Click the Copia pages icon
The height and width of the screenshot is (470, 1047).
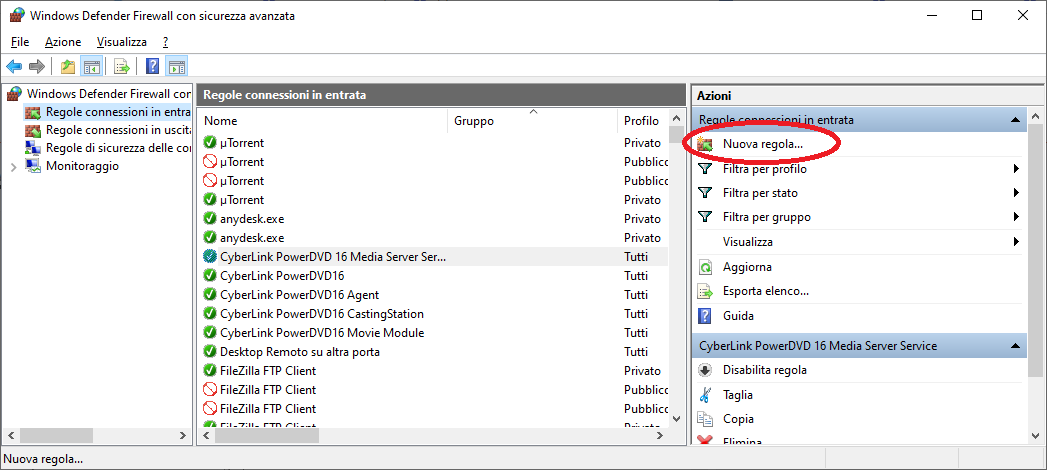point(705,419)
